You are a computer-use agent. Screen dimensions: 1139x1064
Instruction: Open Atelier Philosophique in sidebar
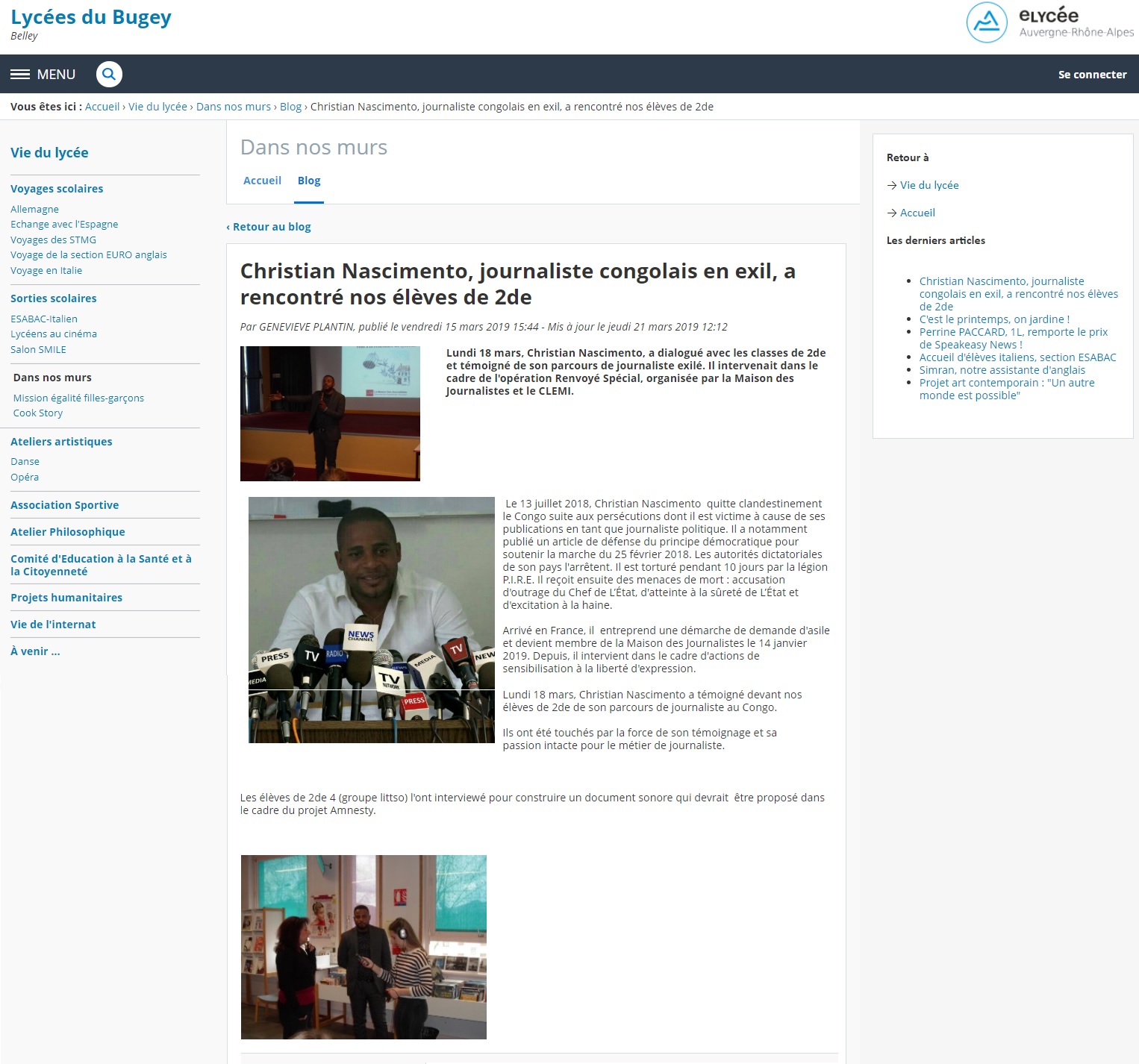(x=67, y=532)
